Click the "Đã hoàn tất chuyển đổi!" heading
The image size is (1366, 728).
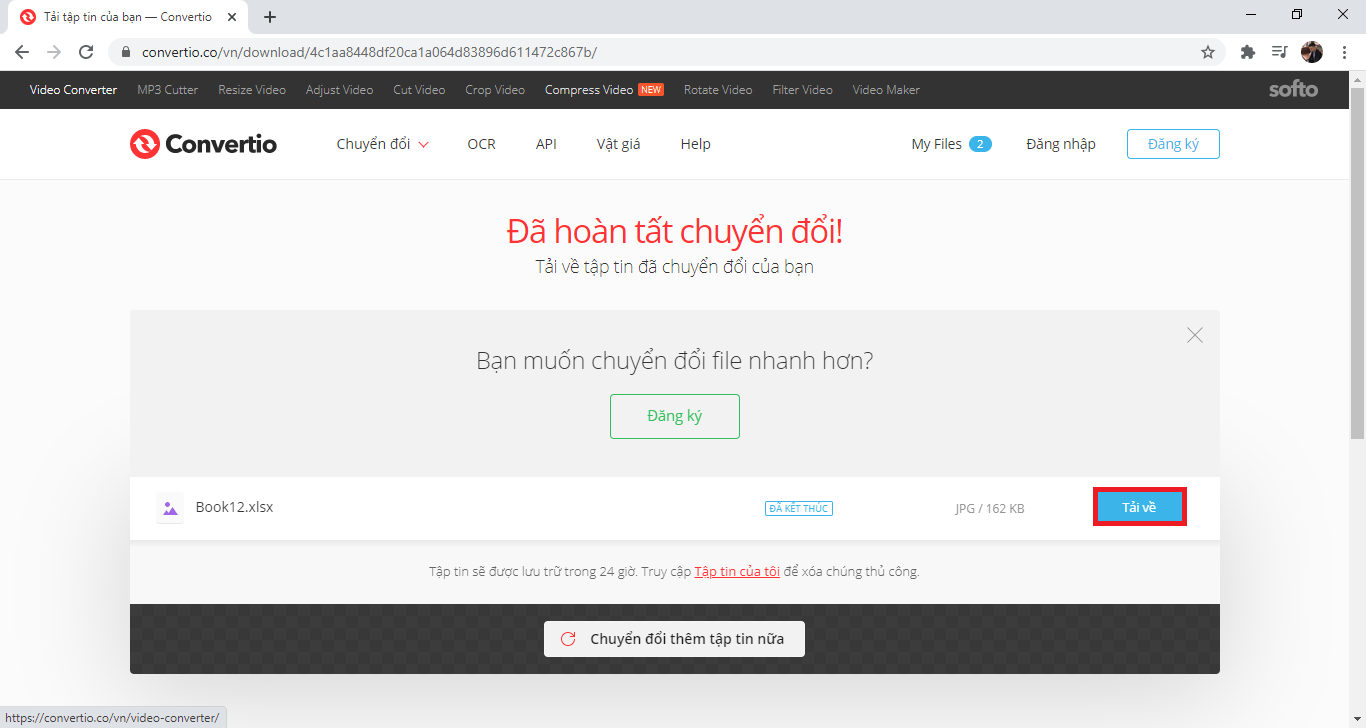tap(675, 231)
